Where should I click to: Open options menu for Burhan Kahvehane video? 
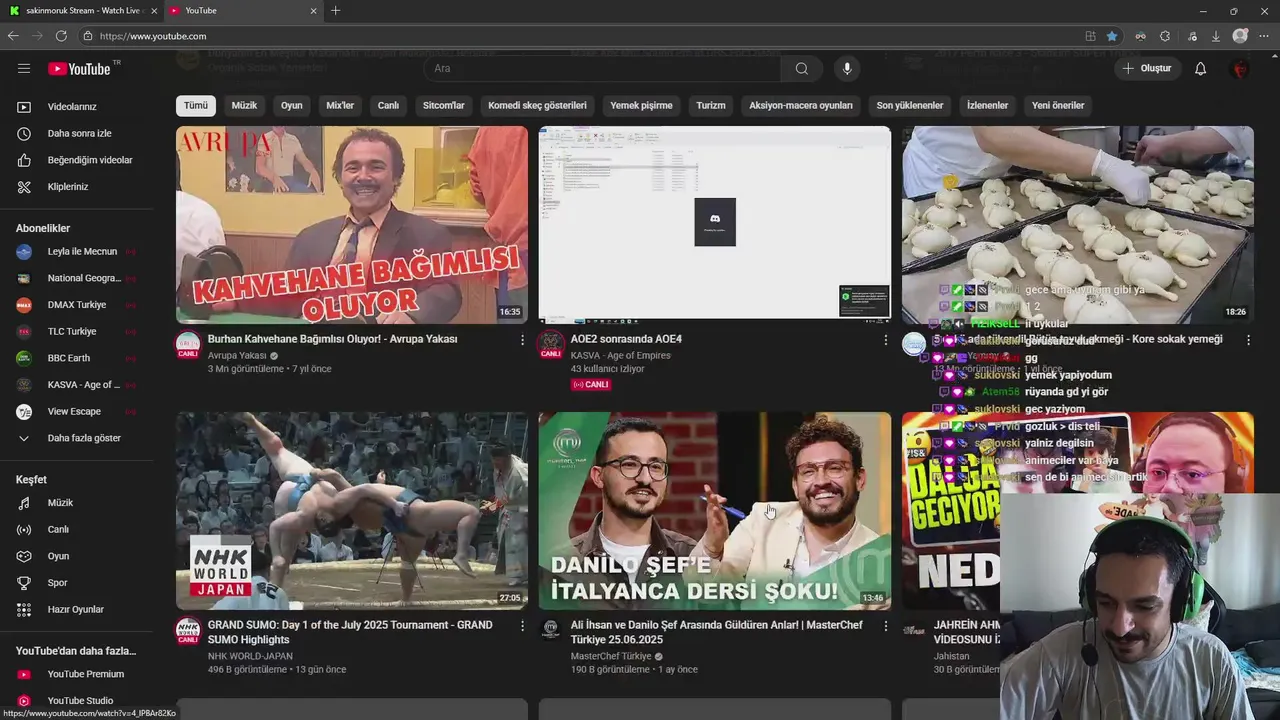pos(522,340)
